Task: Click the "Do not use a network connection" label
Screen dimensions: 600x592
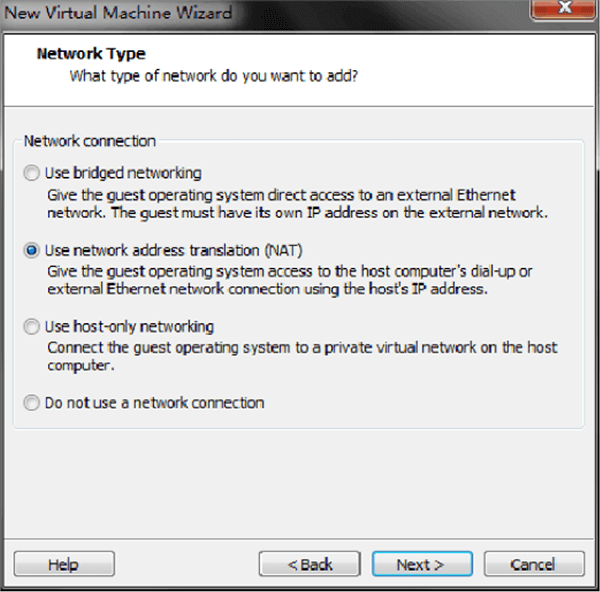Action: tap(154, 403)
